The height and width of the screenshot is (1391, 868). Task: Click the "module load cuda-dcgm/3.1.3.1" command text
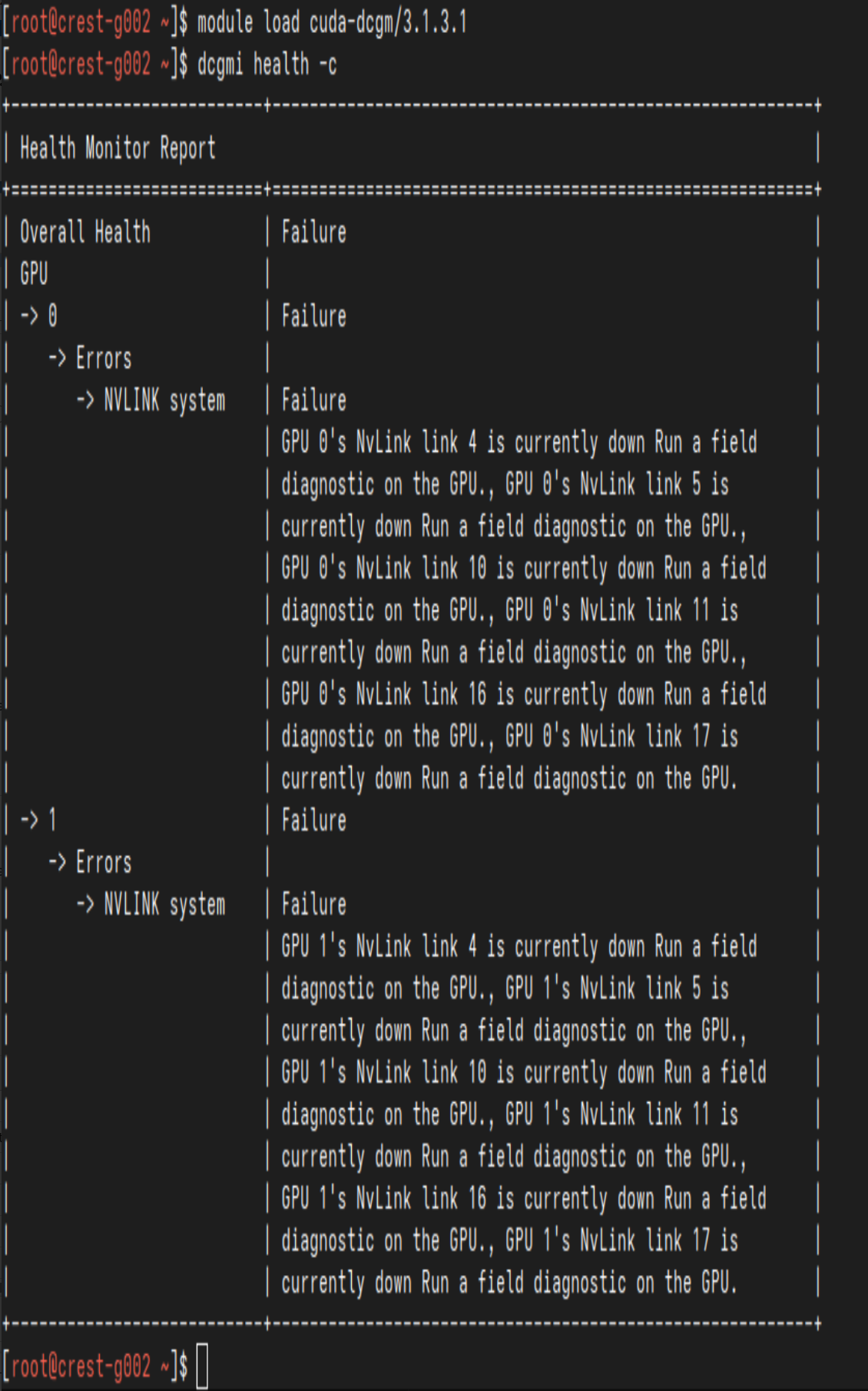pyautogui.click(x=332, y=23)
